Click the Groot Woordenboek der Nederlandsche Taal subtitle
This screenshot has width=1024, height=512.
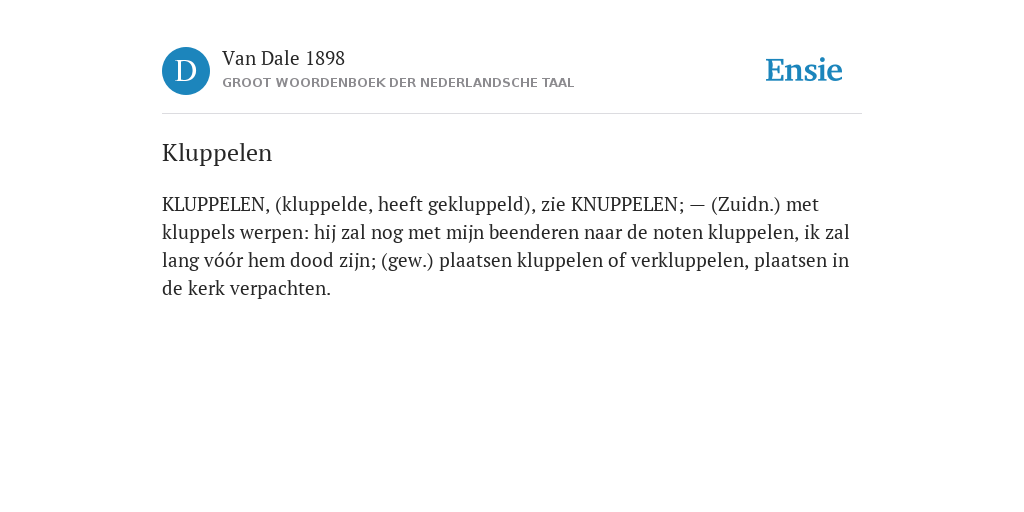click(398, 83)
